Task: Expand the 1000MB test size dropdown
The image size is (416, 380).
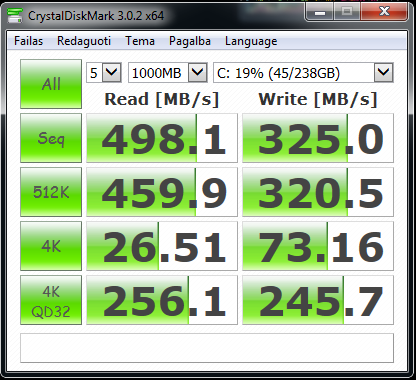Action: [x=197, y=72]
